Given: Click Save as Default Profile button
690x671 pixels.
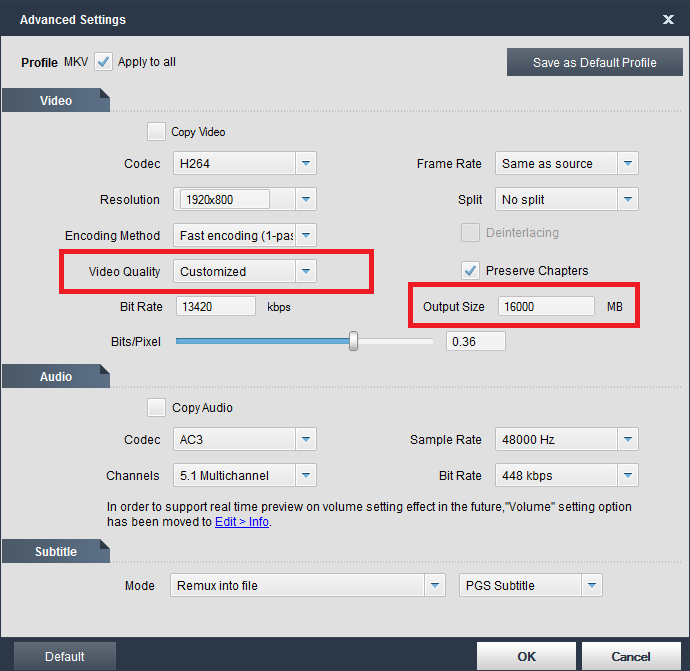Looking at the screenshot, I should (594, 62).
